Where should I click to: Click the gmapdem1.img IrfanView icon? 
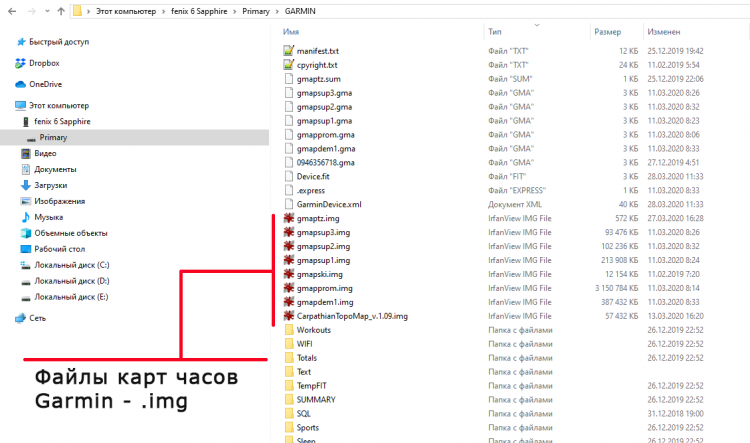288,302
